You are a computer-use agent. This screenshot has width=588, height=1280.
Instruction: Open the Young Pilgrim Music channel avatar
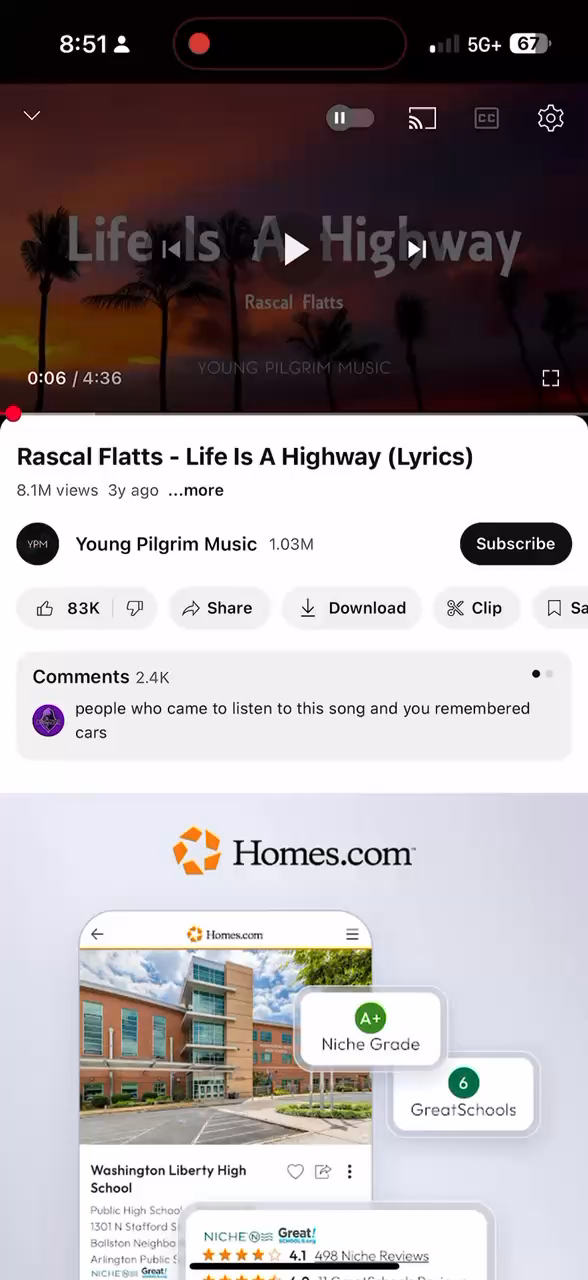click(x=38, y=544)
